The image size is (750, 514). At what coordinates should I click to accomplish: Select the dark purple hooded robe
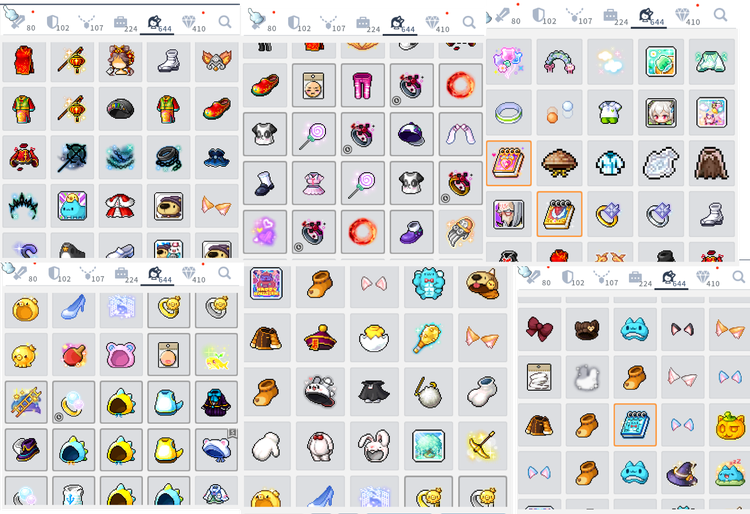pyautogui.click(x=217, y=402)
